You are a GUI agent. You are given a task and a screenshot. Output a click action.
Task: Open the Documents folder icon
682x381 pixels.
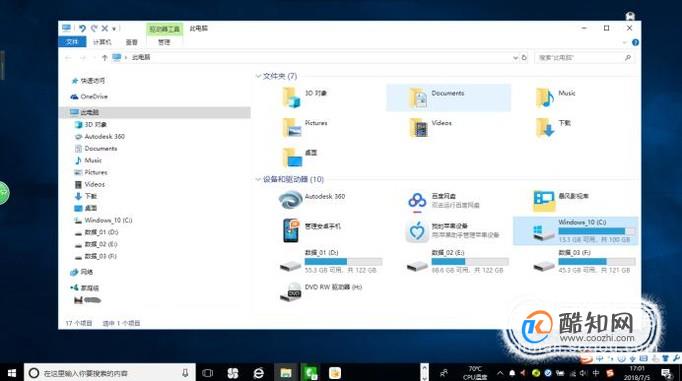click(x=418, y=97)
